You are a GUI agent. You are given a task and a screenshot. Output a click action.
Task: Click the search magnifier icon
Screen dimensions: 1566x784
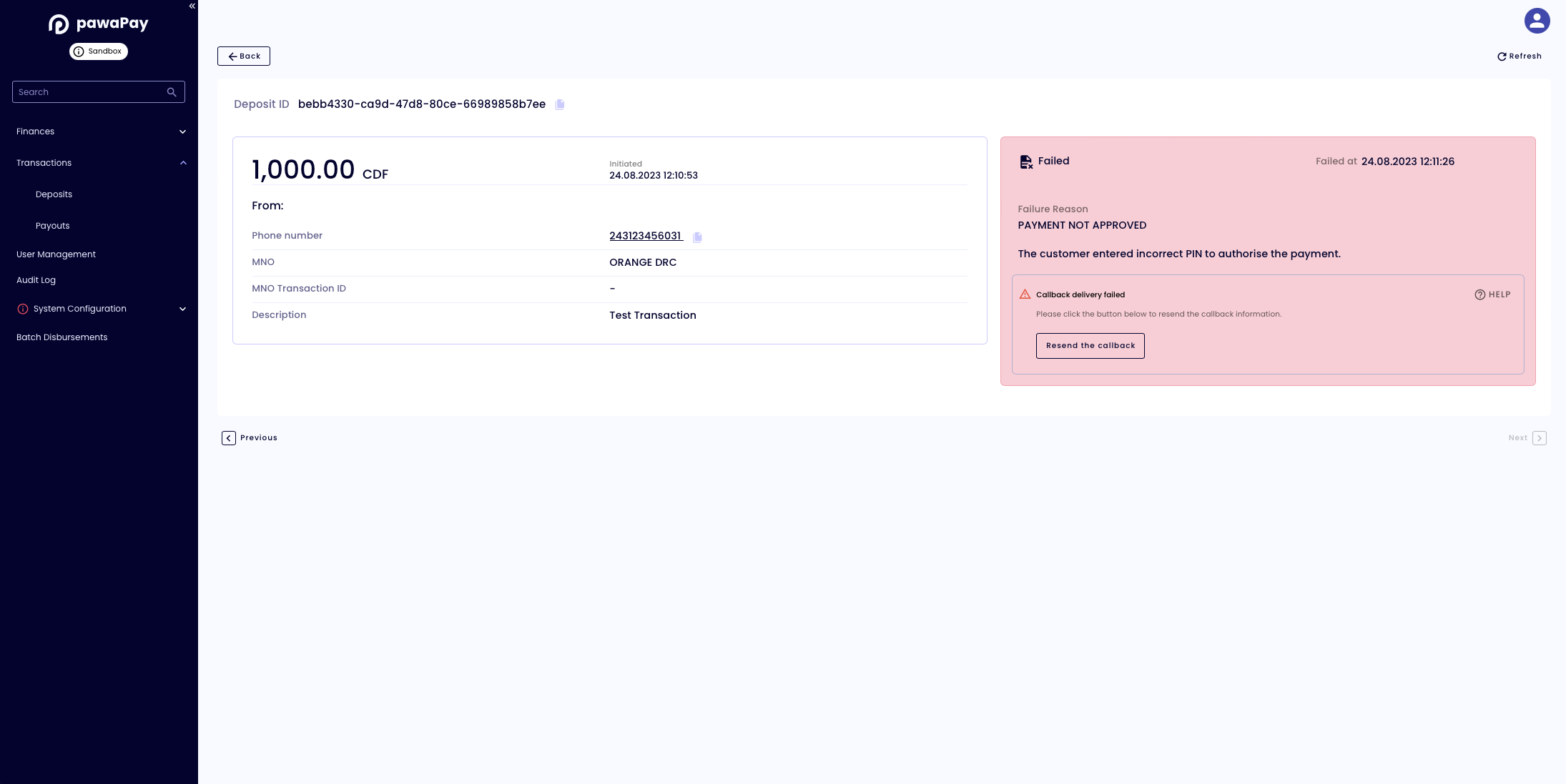click(172, 92)
